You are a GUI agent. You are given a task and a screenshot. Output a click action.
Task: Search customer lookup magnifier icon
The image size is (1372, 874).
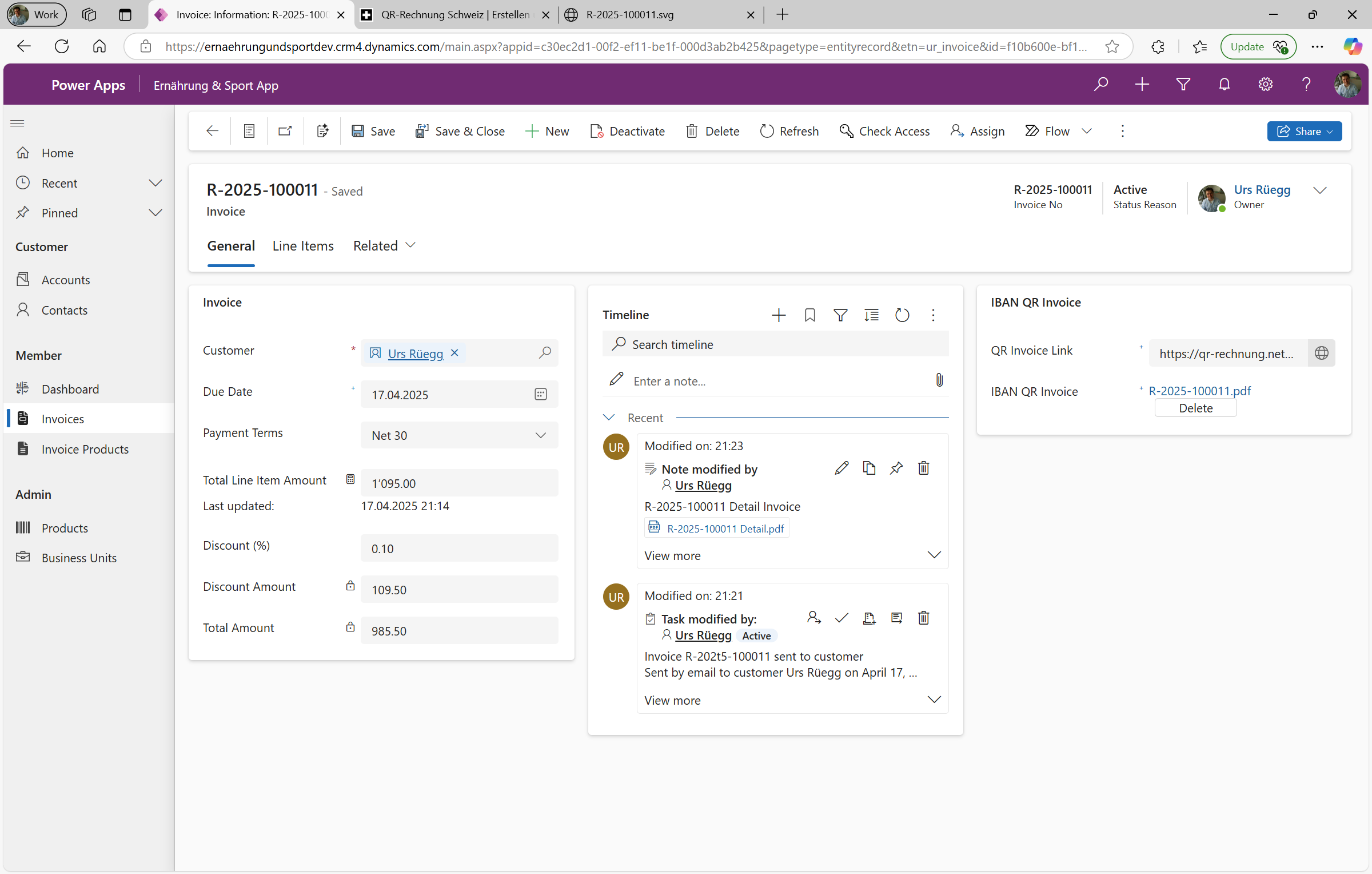tap(545, 352)
